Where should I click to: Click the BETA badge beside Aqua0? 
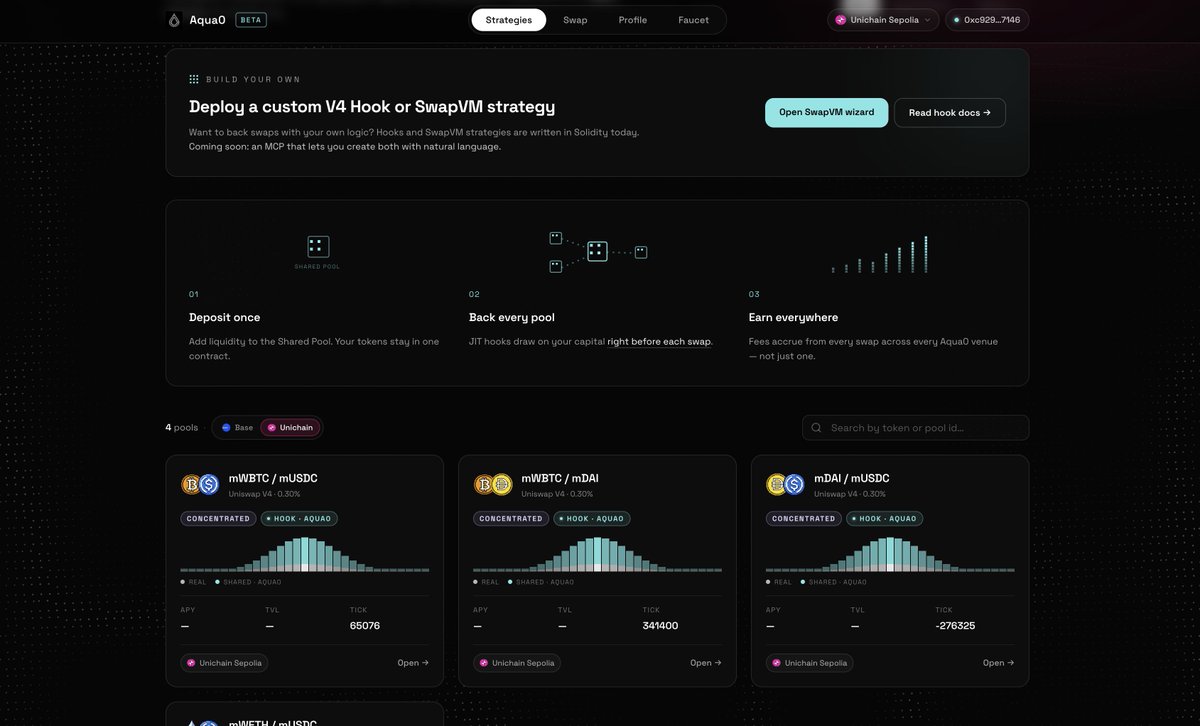click(251, 19)
